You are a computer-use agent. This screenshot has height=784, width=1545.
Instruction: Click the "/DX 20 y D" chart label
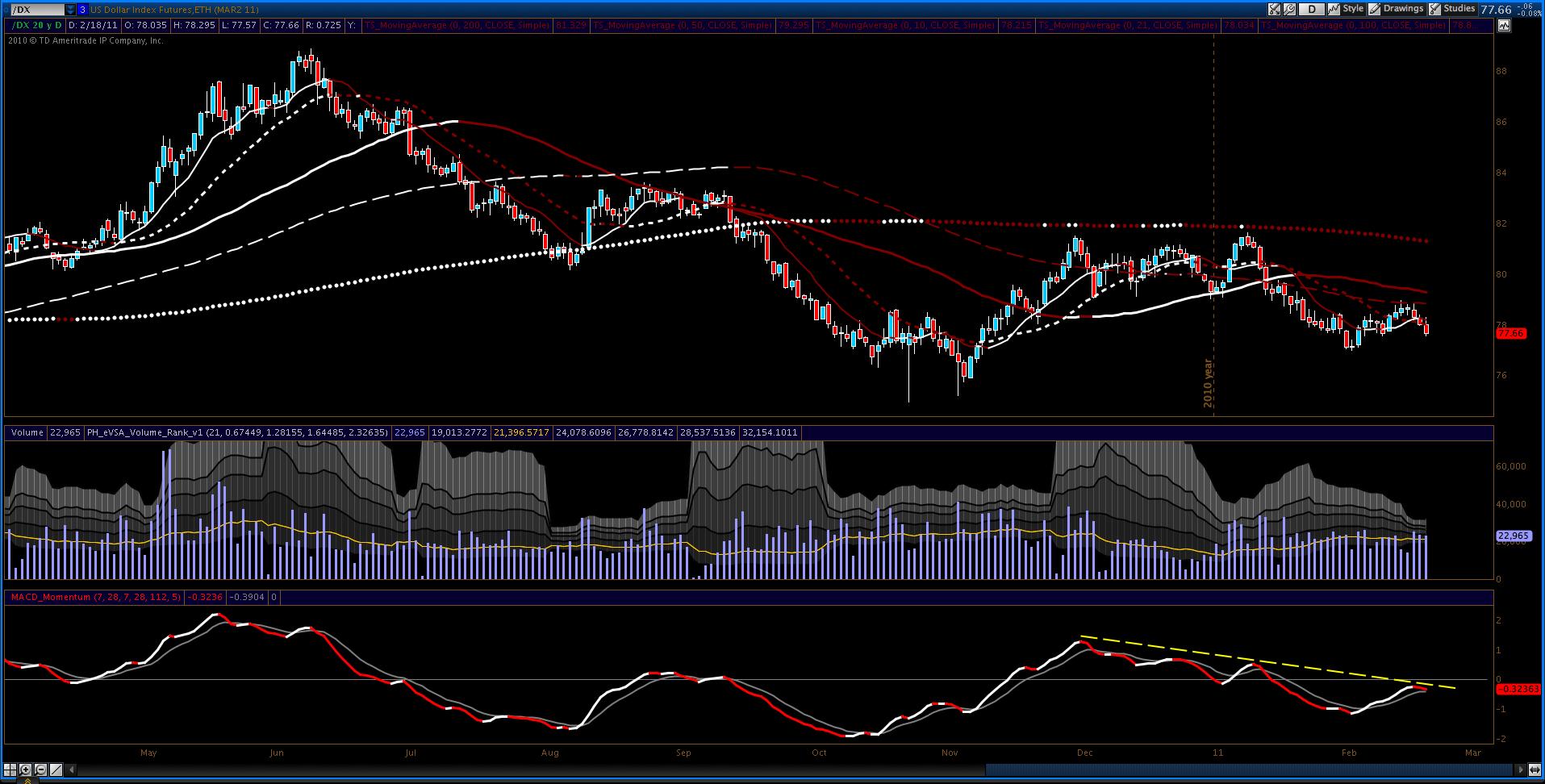pyautogui.click(x=36, y=25)
